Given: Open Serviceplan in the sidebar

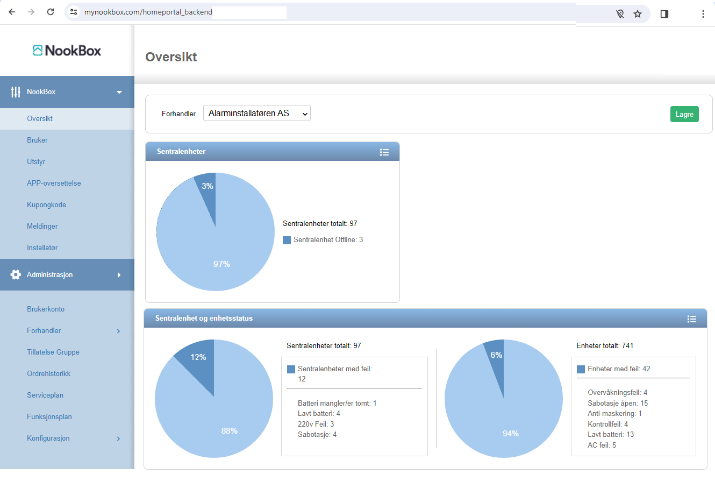Looking at the screenshot, I should click(x=45, y=395).
